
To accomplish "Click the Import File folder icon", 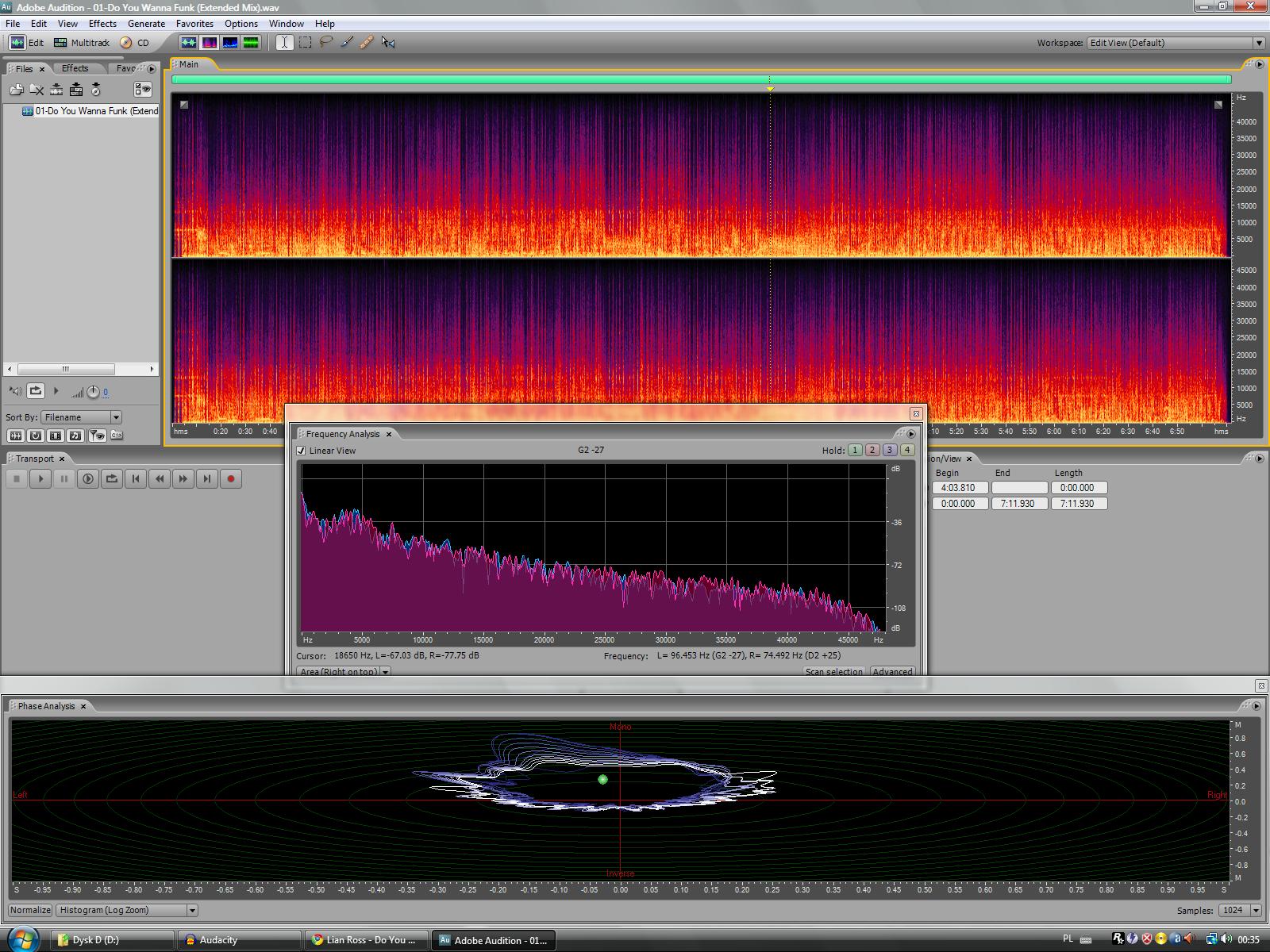I will tap(17, 90).
